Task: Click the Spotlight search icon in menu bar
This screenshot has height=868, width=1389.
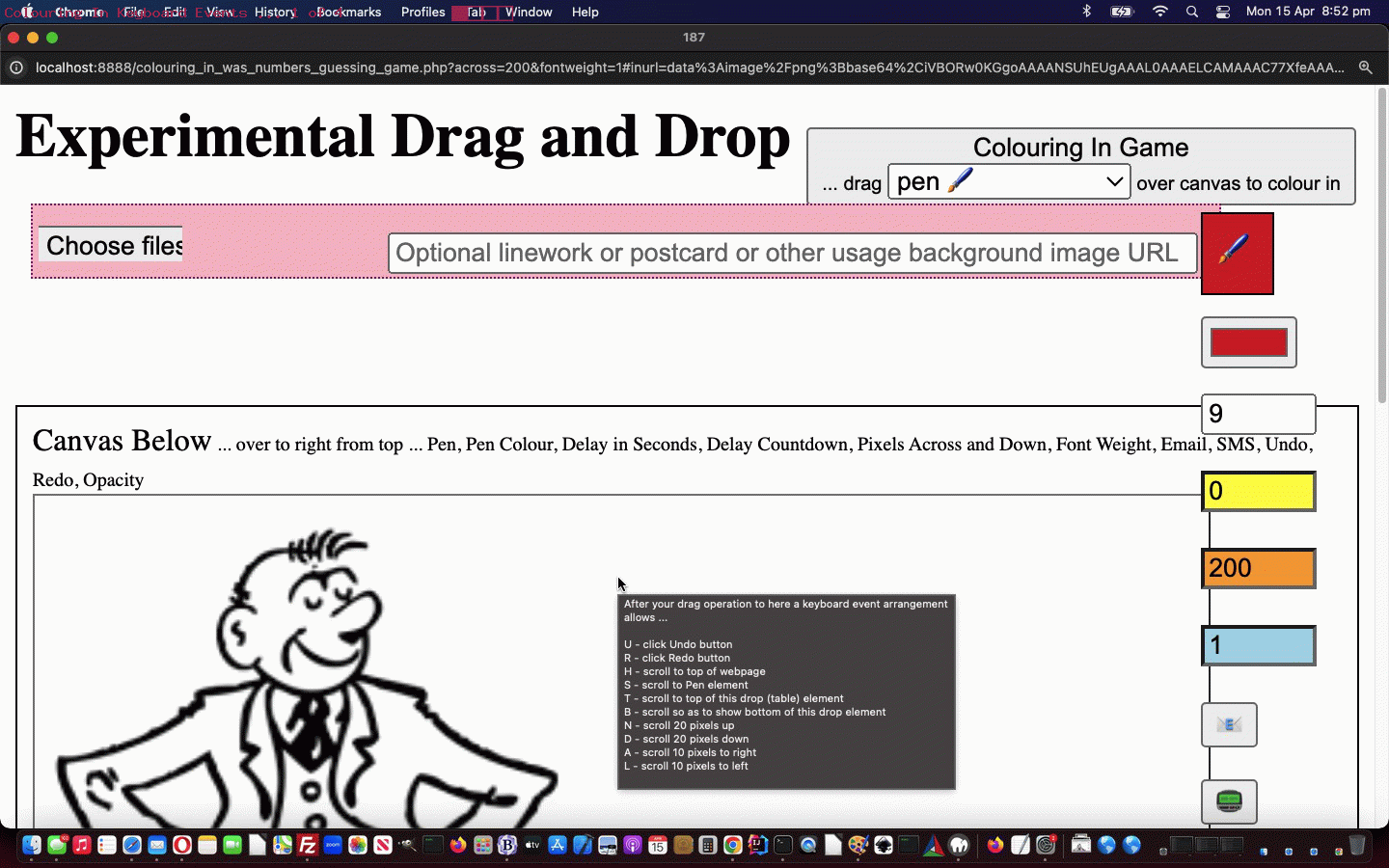Action: 1192,13
